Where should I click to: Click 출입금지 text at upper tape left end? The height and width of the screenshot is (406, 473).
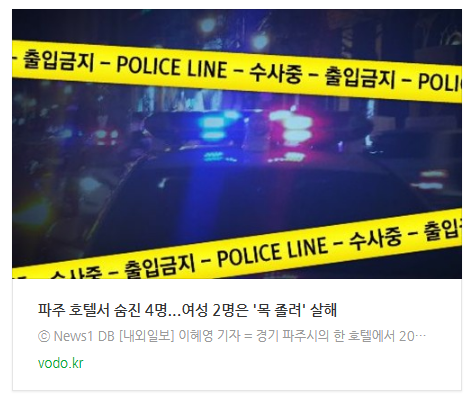[58, 60]
